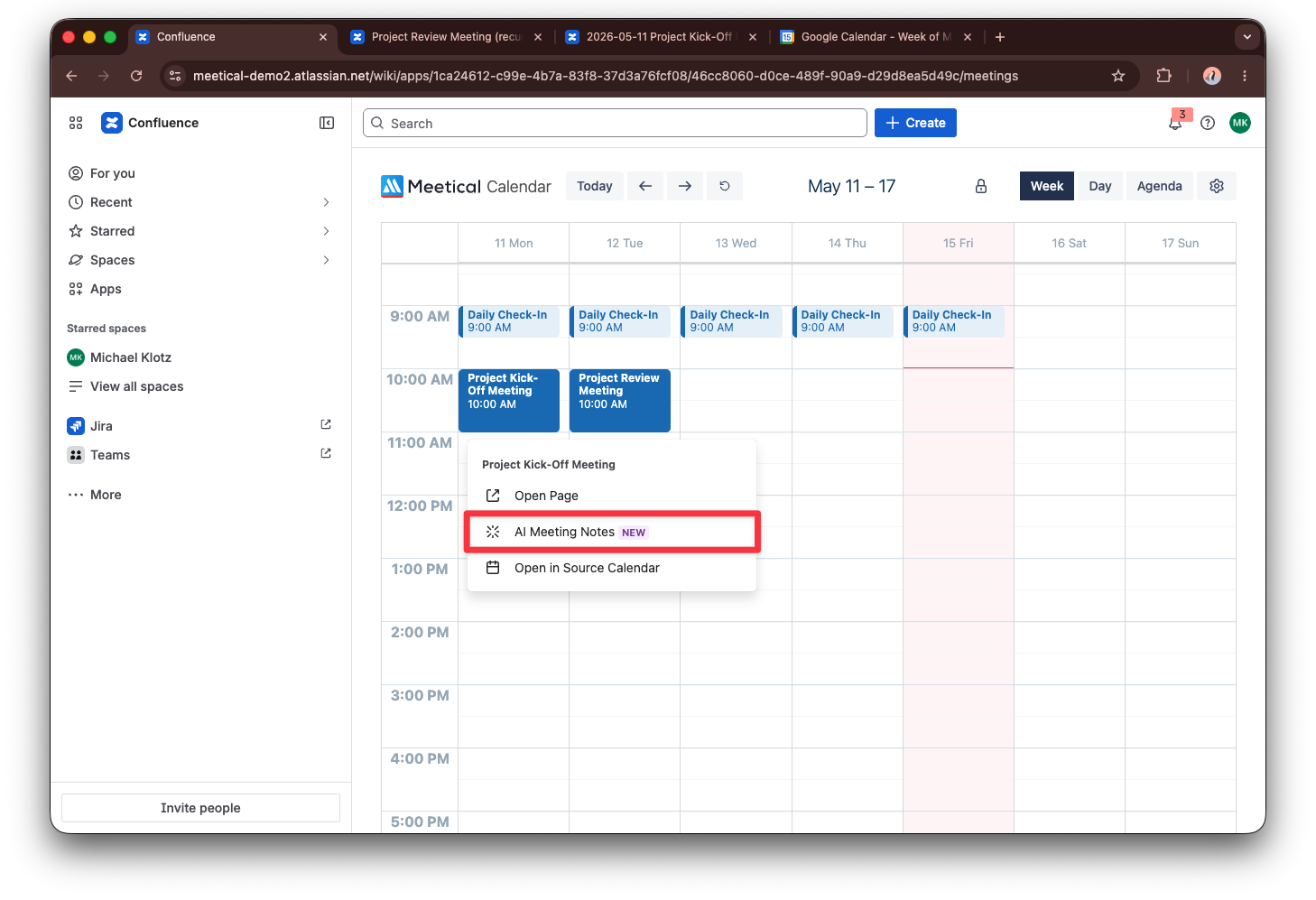1316x900 pixels.
Task: Click the lock icon beside the date range
Action: click(x=981, y=186)
